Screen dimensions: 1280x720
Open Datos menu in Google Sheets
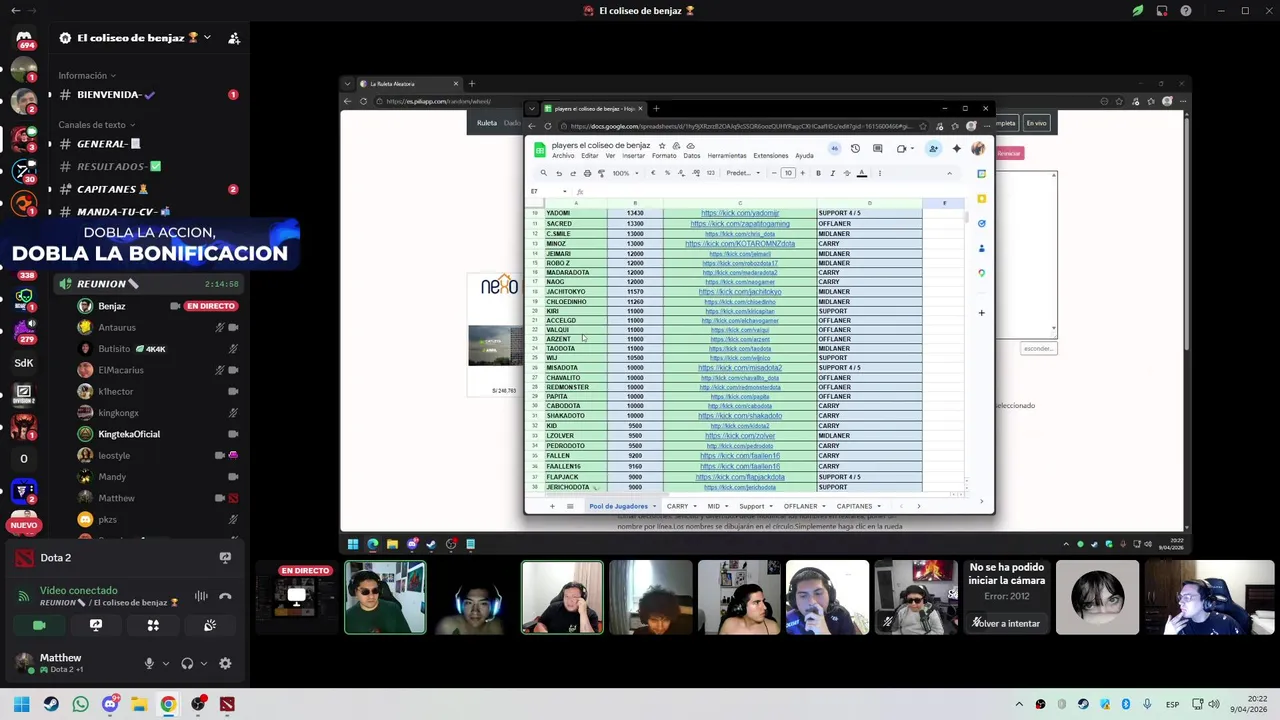click(692, 156)
